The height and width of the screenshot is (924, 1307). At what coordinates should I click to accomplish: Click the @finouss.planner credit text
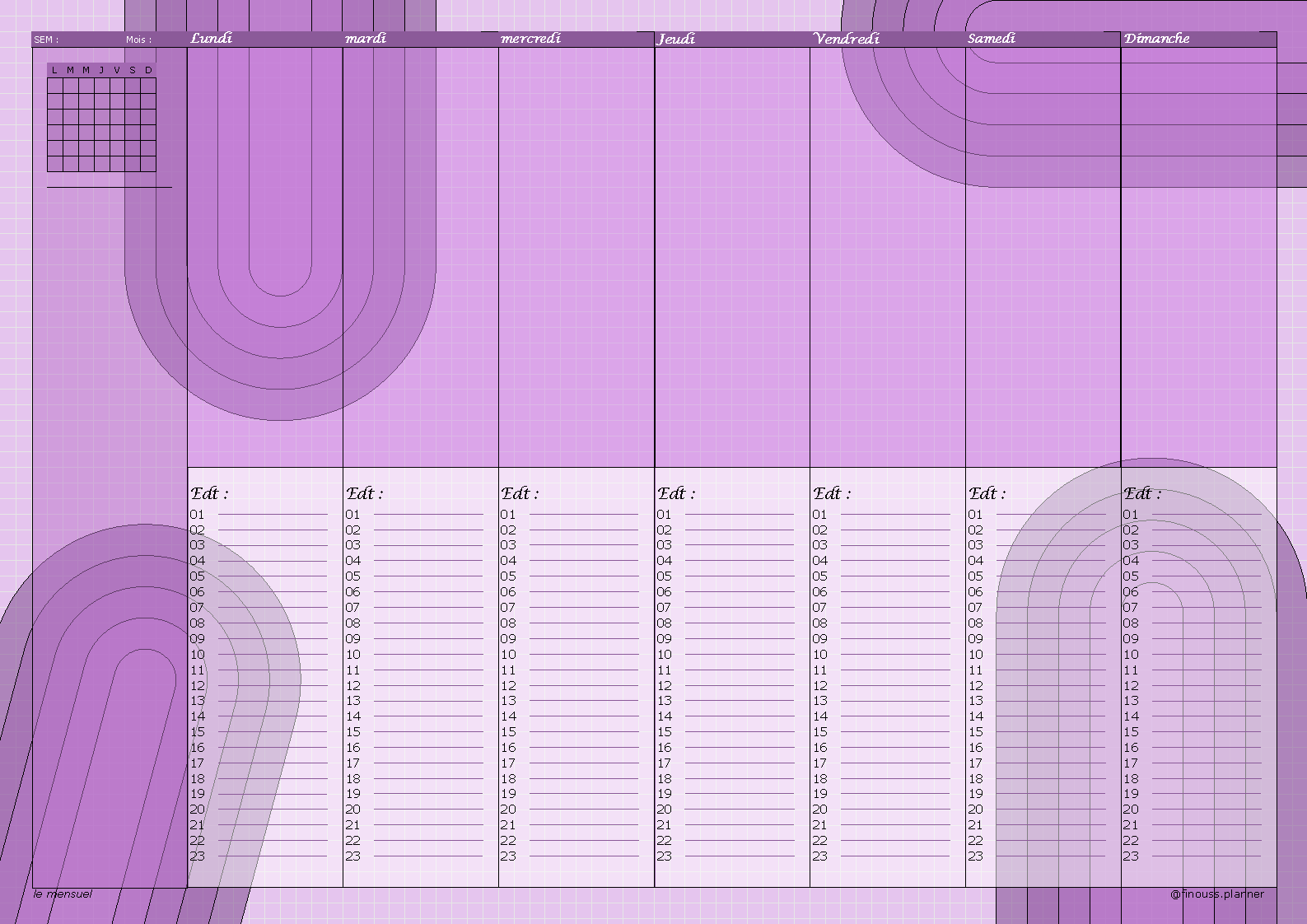click(x=1216, y=894)
